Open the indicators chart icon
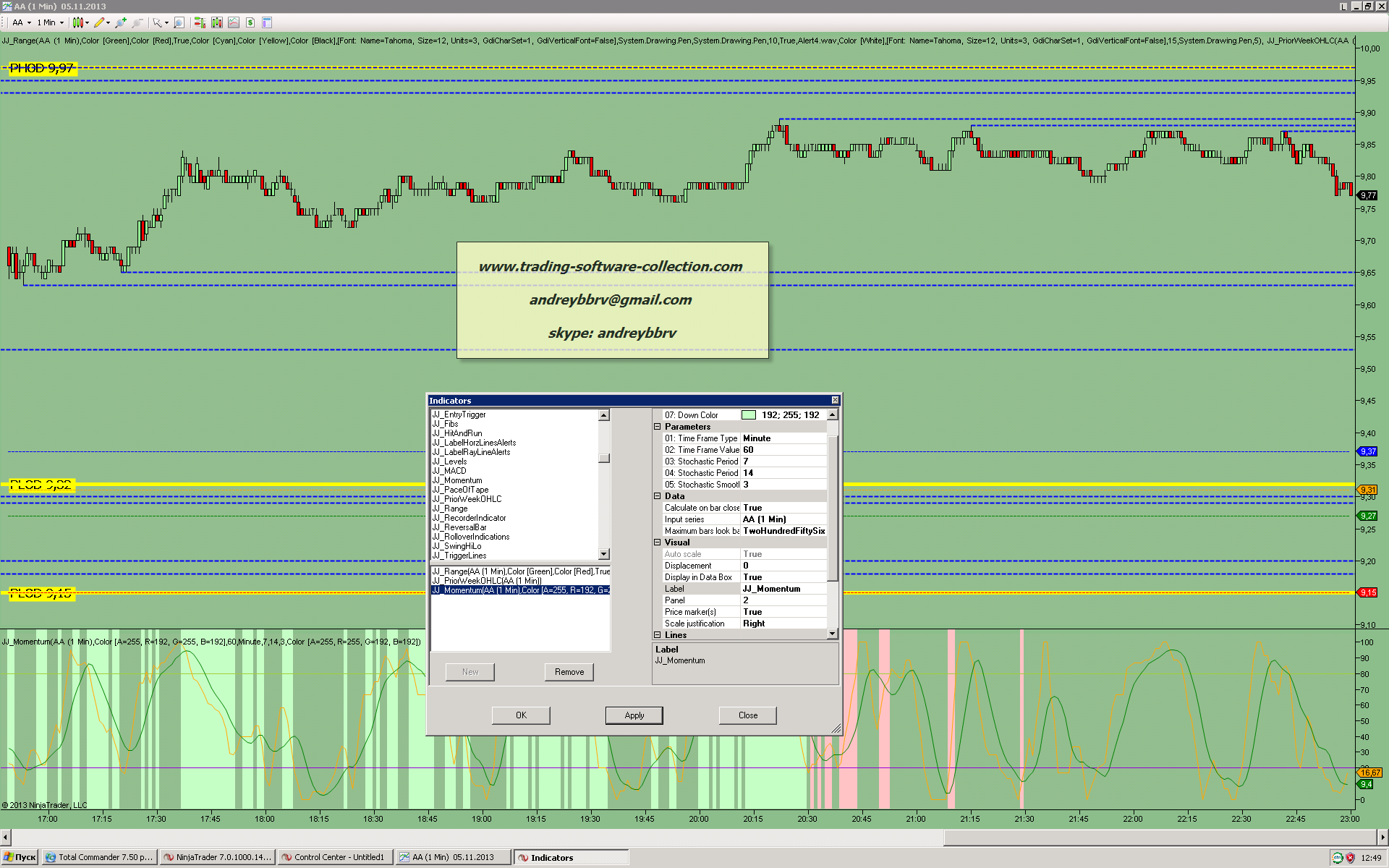Image resolution: width=1389 pixels, height=868 pixels. pos(233,22)
